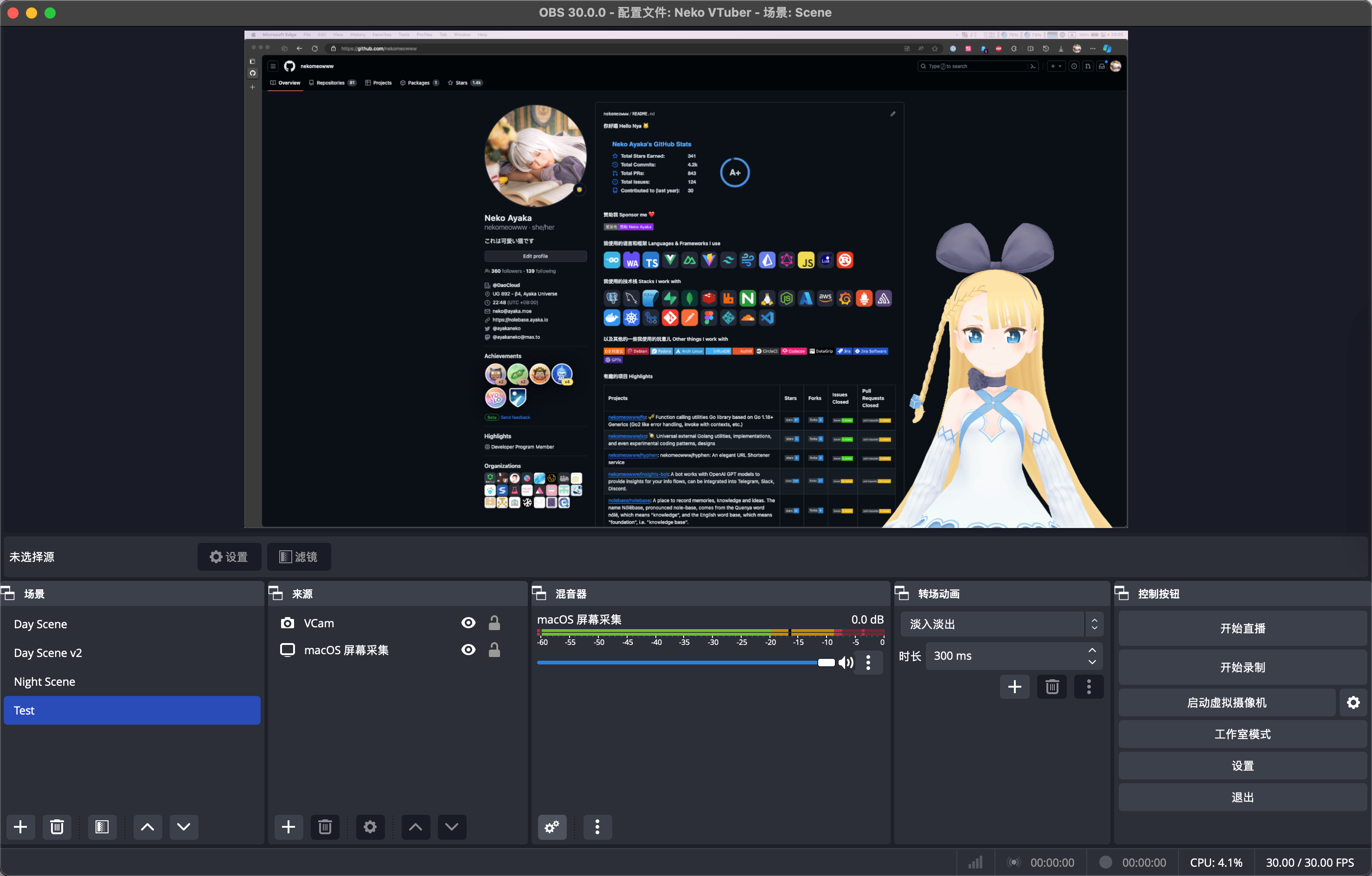The image size is (1372, 876).
Task: Open mixer three-dot options menu
Action: pyautogui.click(x=597, y=827)
